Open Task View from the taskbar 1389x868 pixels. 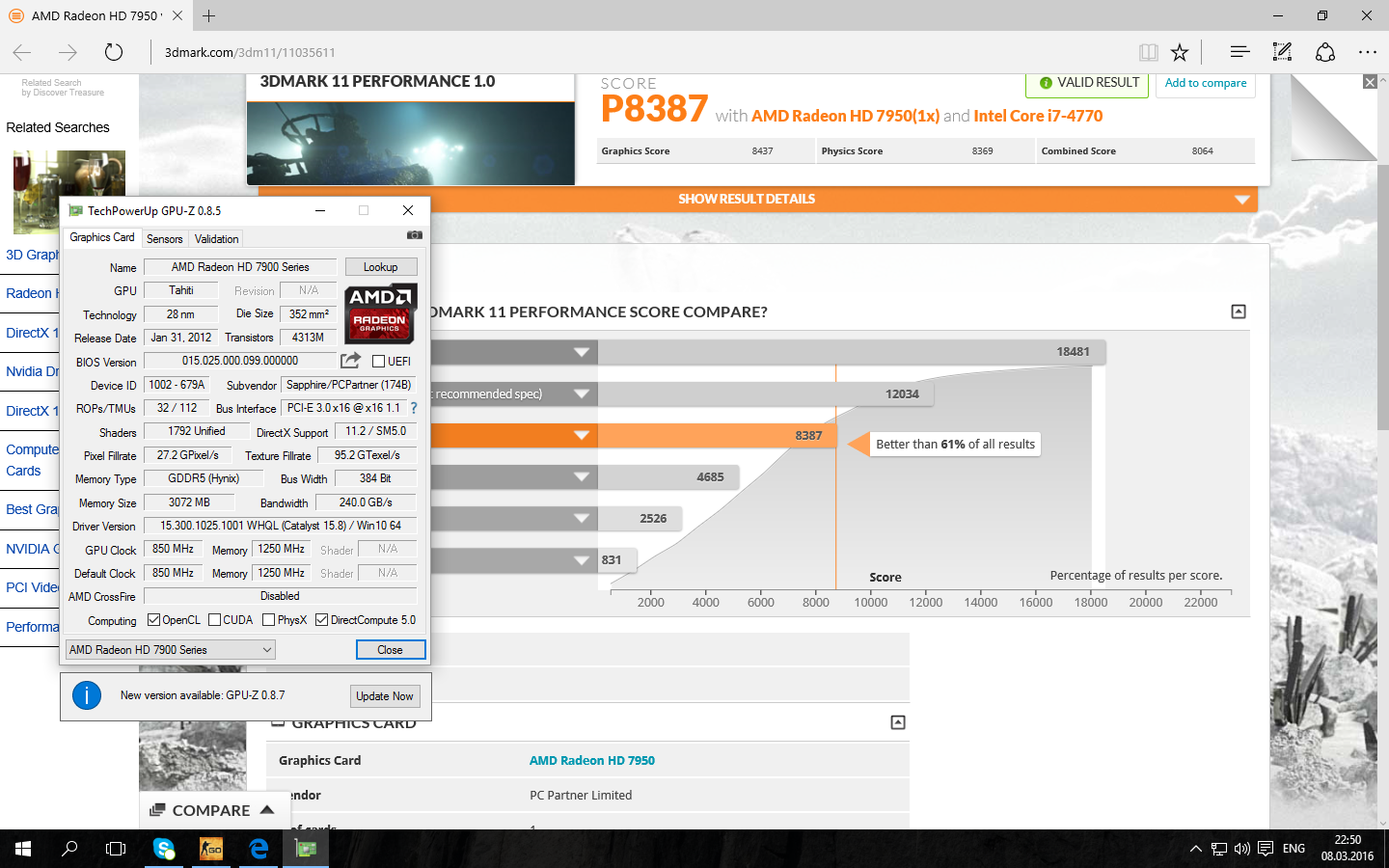pyautogui.click(x=116, y=849)
